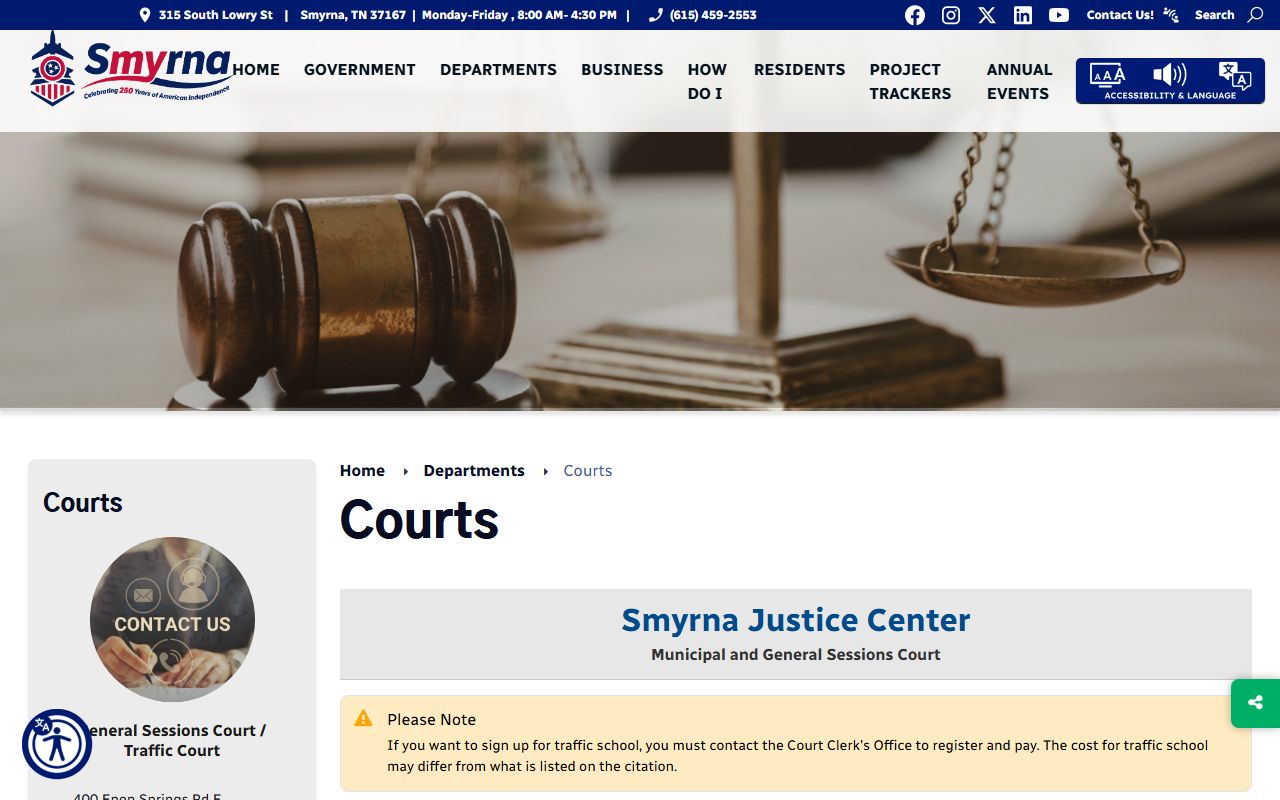1280x800 pixels.
Task: Click the CONTACT US circular image
Action: (172, 619)
